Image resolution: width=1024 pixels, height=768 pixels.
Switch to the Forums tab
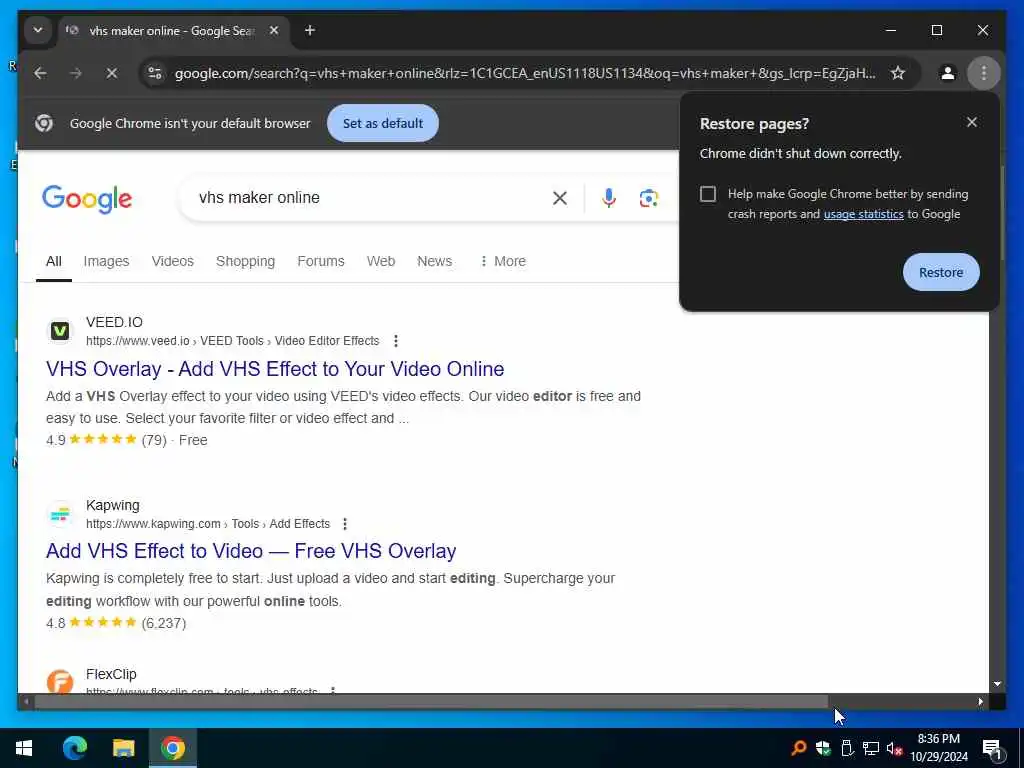coord(321,261)
